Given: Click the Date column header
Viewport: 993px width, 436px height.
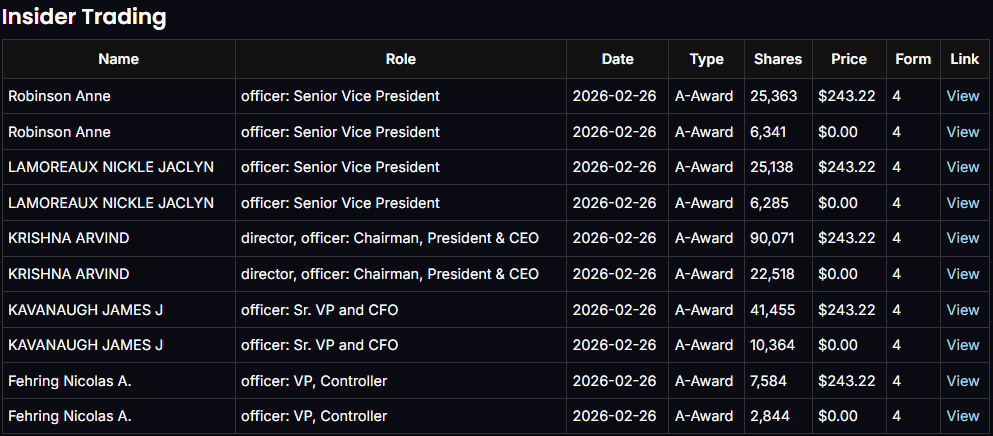Looking at the screenshot, I should tap(617, 59).
